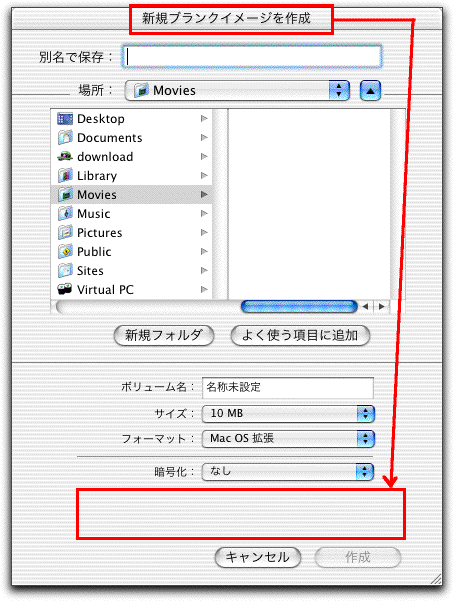Click the キャンセル button

coord(258,557)
